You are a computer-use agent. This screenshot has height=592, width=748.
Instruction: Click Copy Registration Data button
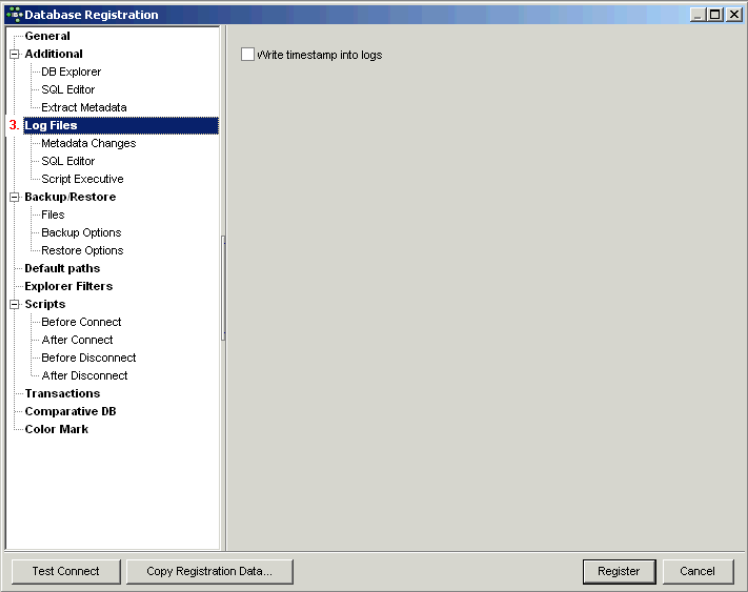coord(209,571)
